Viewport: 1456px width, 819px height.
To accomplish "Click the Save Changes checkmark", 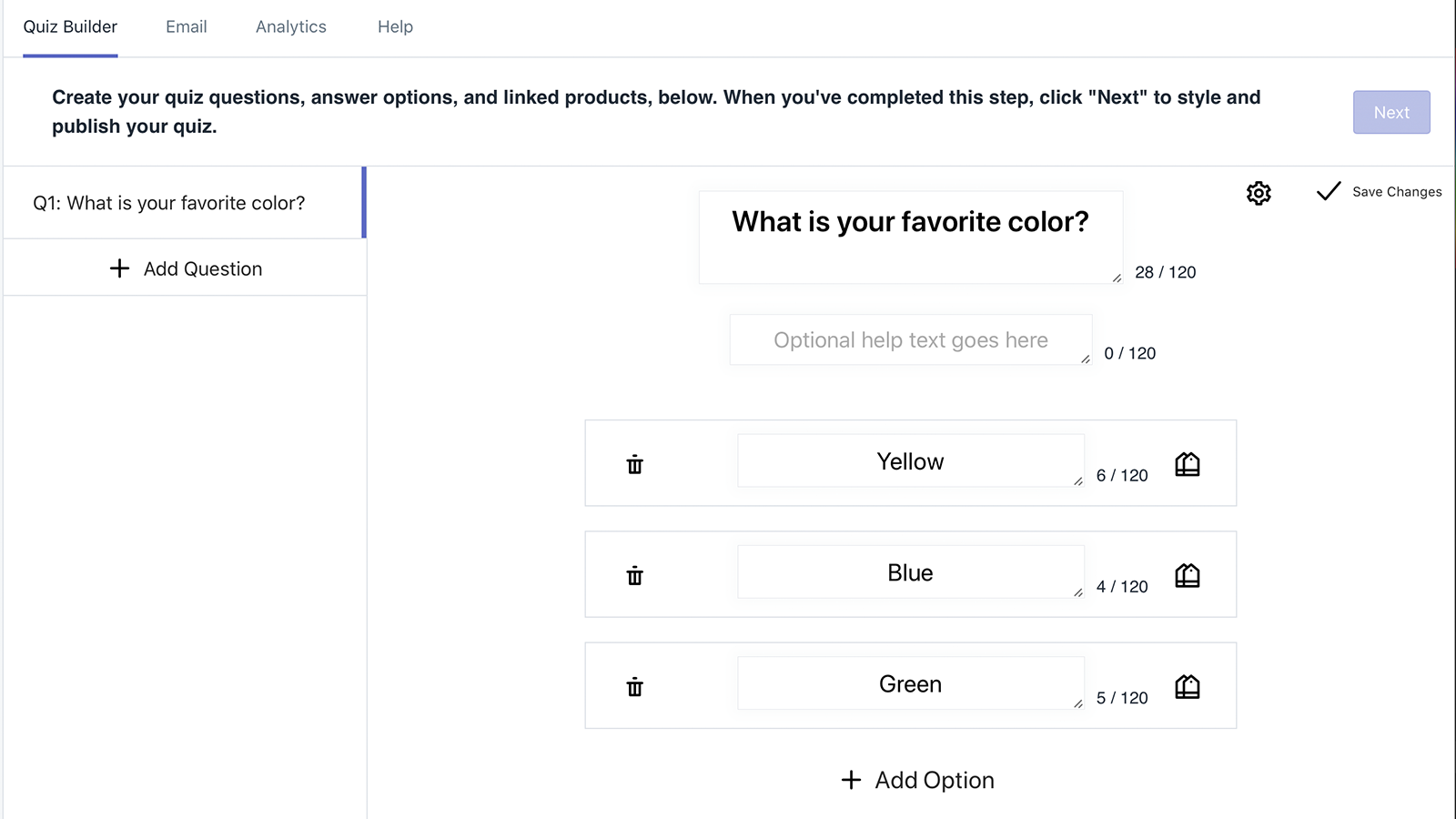I will pyautogui.click(x=1329, y=191).
